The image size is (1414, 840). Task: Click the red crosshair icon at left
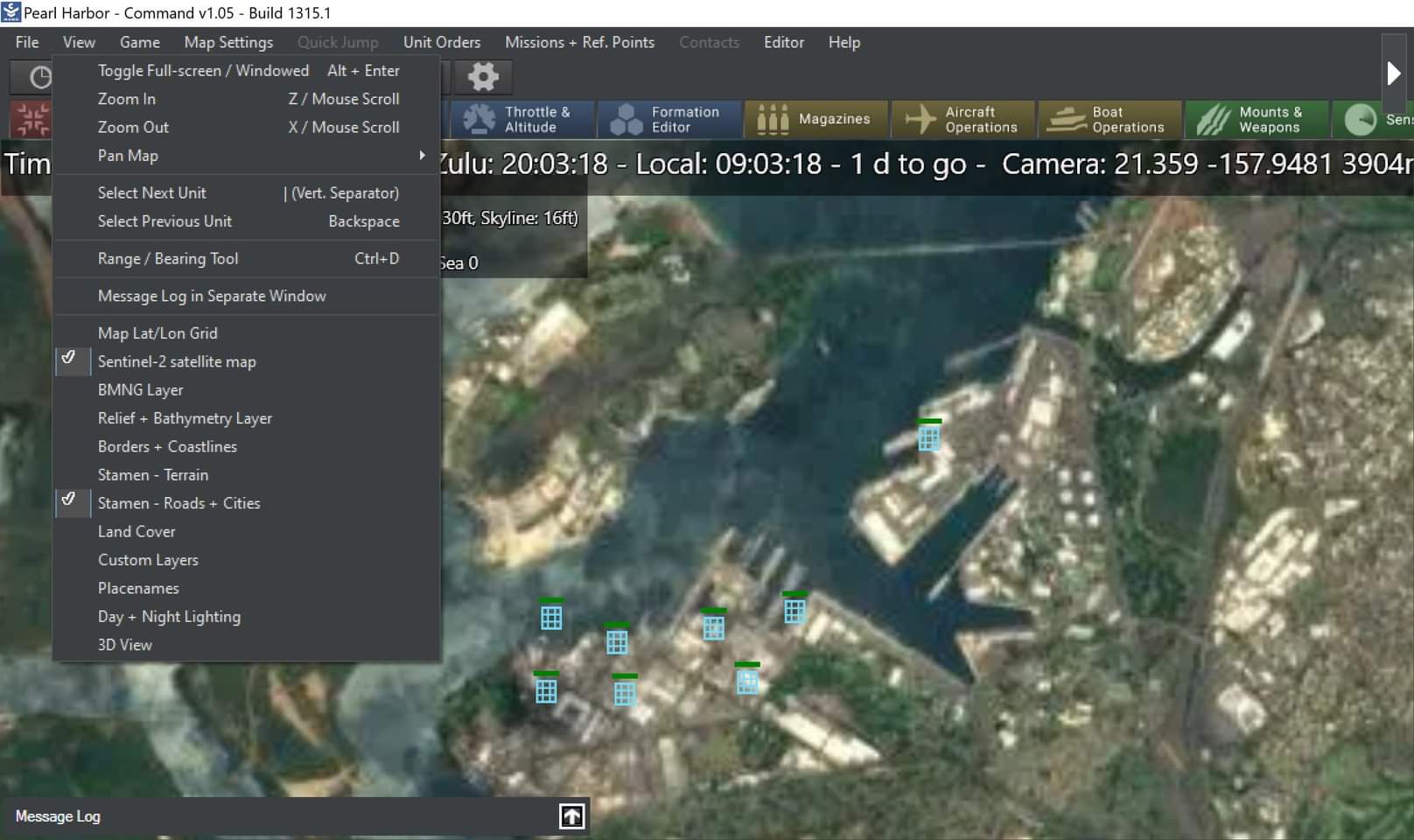(x=31, y=119)
